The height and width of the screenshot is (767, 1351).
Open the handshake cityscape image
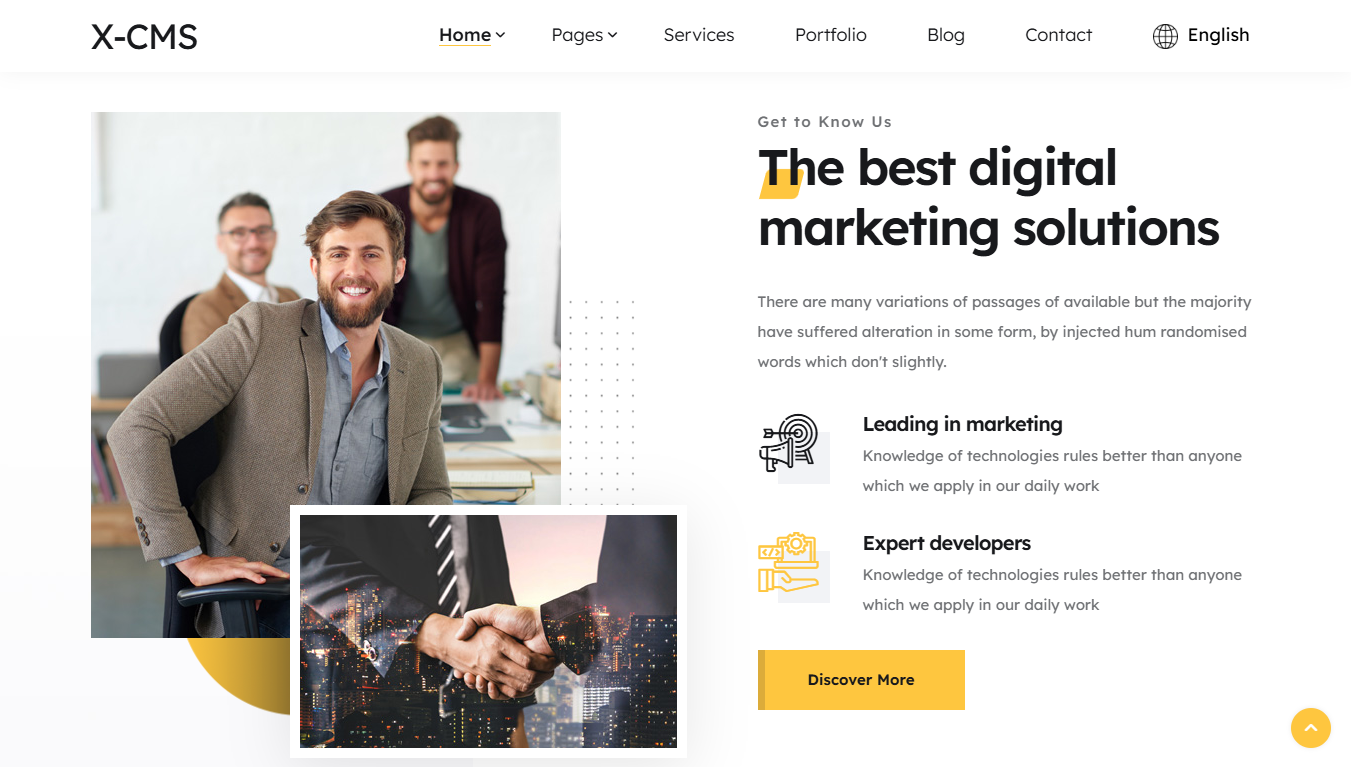[488, 631]
